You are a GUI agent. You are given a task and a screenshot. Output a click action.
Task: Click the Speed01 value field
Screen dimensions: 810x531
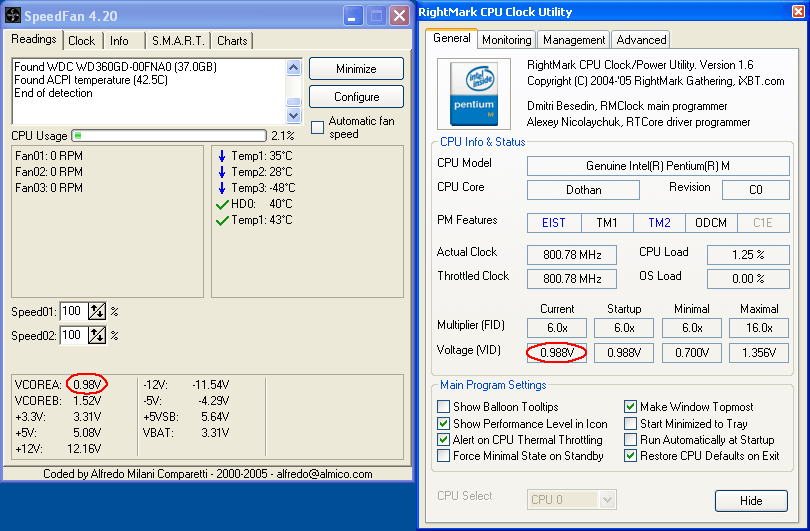coord(74,311)
